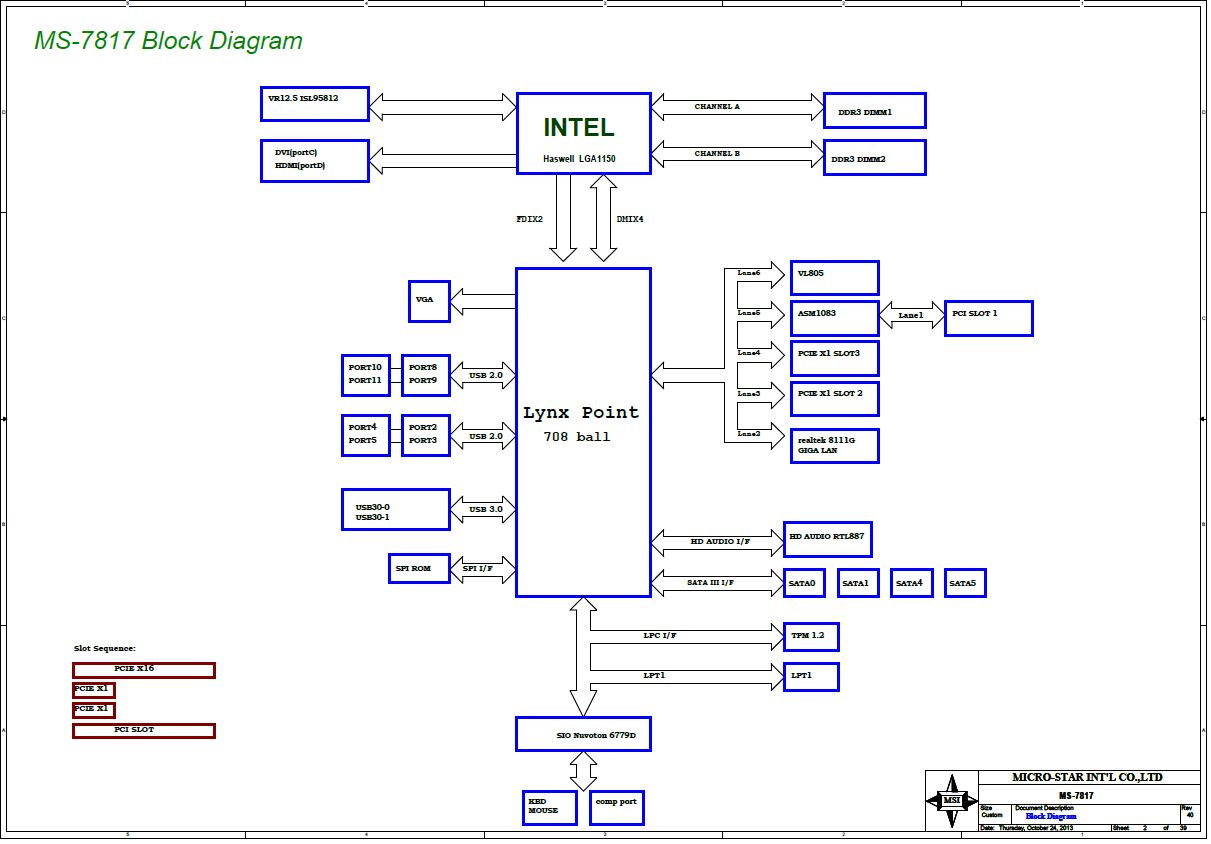The height and width of the screenshot is (844, 1211).
Task: Select the SIO Nuvoton 6779D block
Action: (x=584, y=734)
